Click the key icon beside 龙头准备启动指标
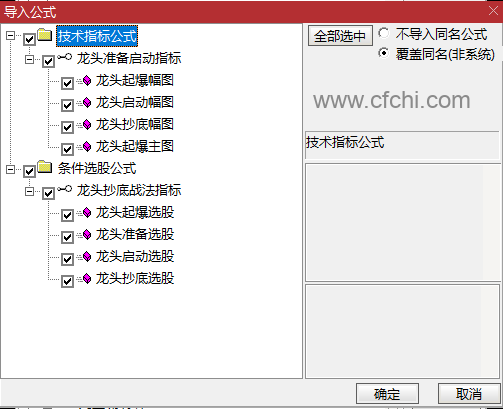Viewport: 503px width, 409px height. [64, 57]
